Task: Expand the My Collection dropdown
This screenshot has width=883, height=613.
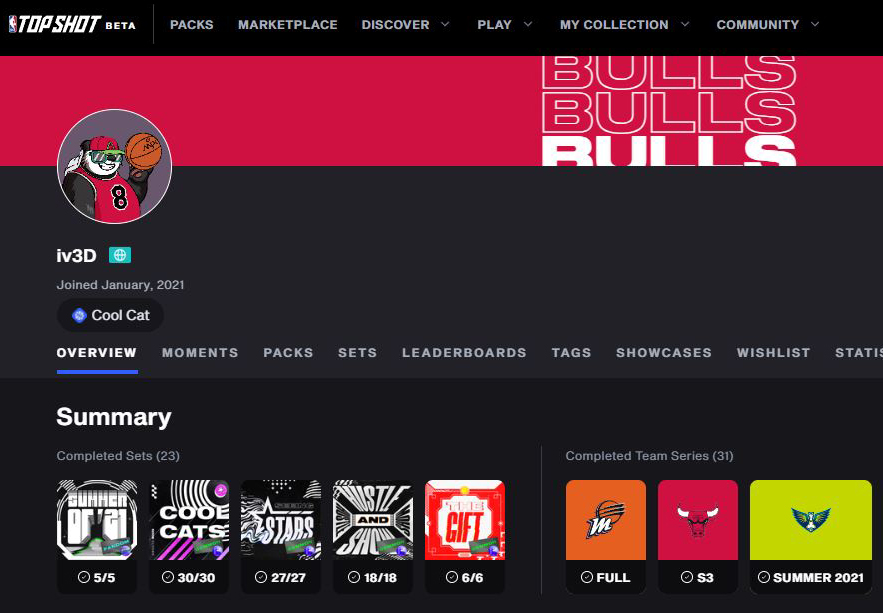Action: point(624,24)
